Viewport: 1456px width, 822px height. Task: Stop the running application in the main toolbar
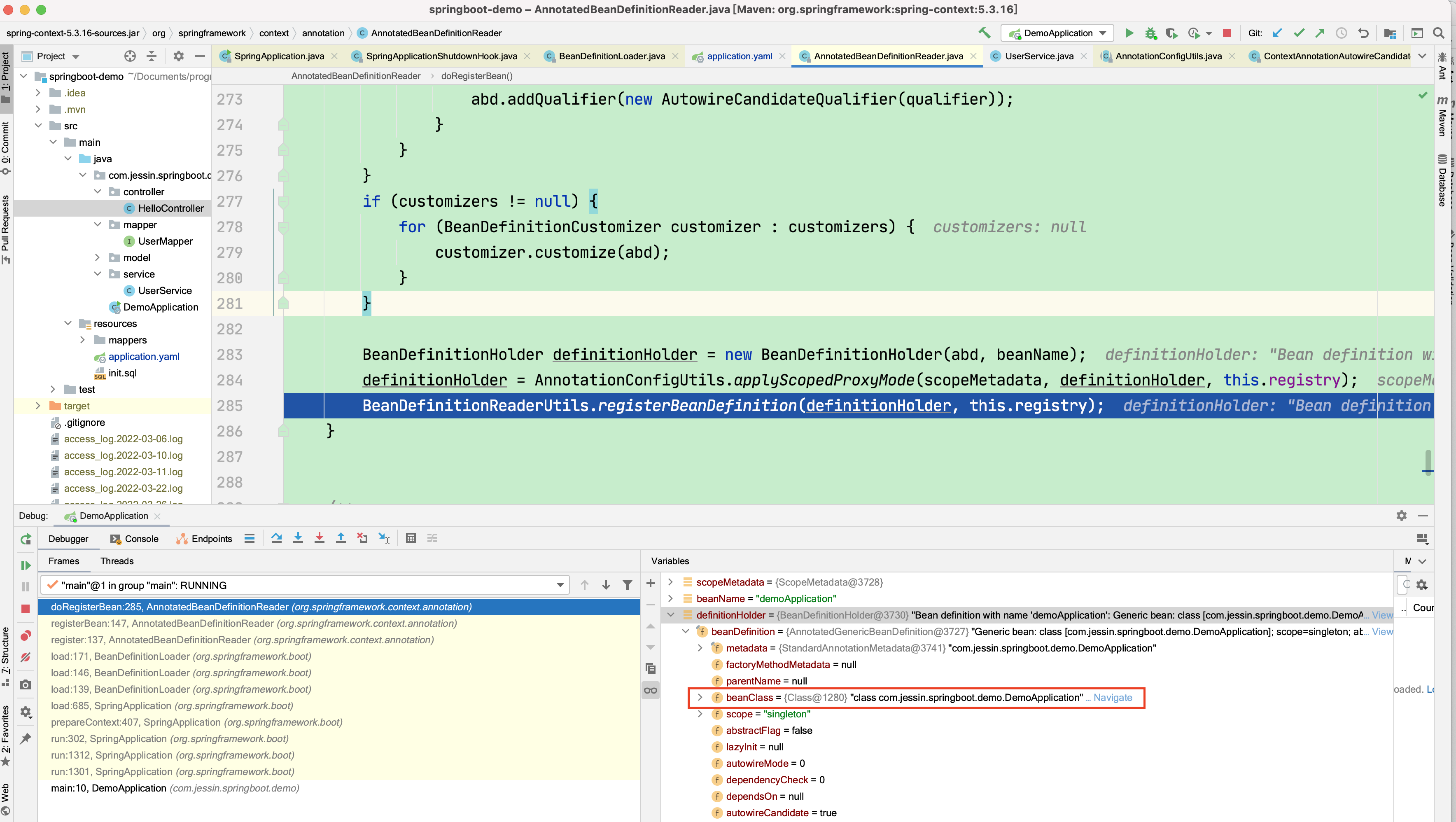point(1227,33)
